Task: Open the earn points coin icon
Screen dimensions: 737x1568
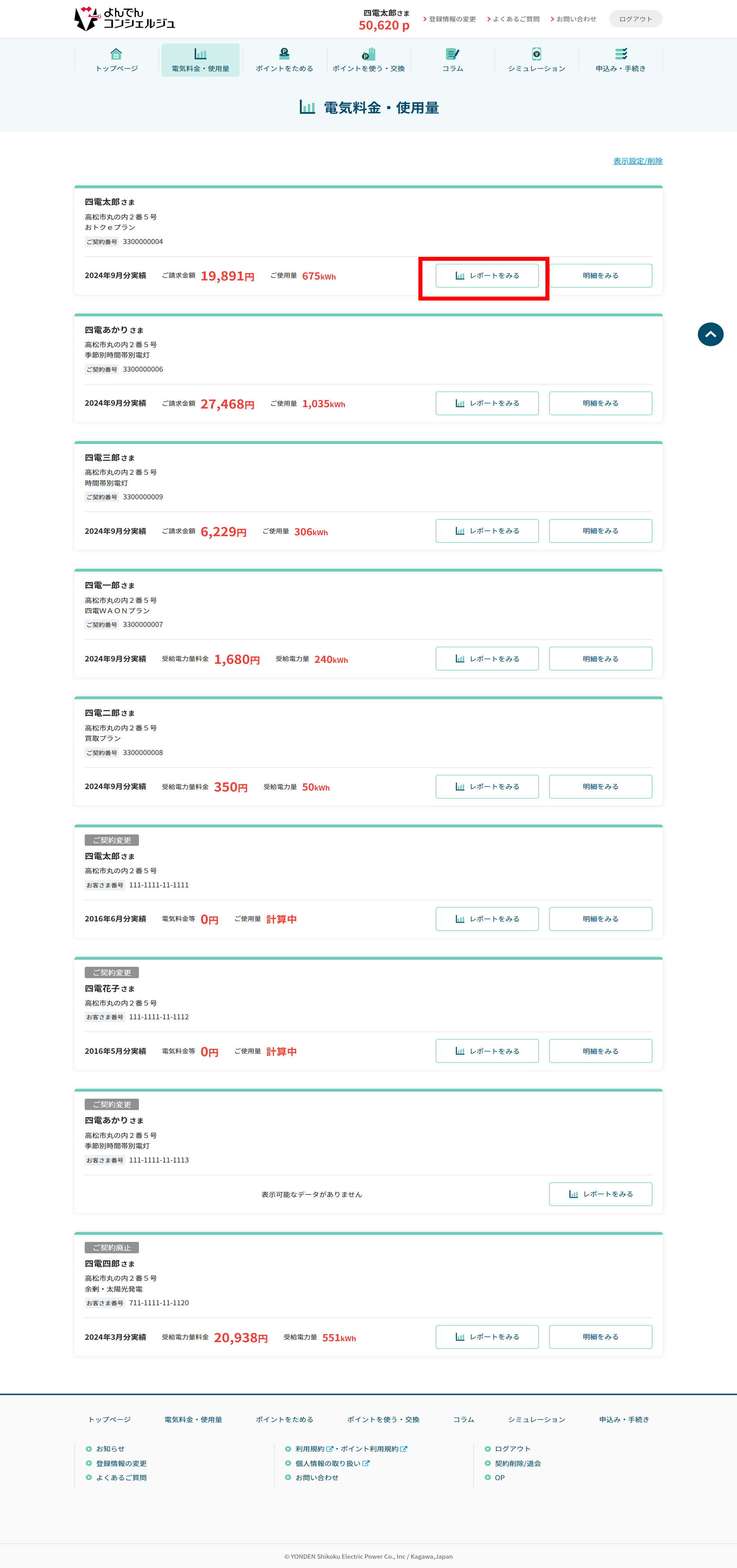Action: (284, 54)
